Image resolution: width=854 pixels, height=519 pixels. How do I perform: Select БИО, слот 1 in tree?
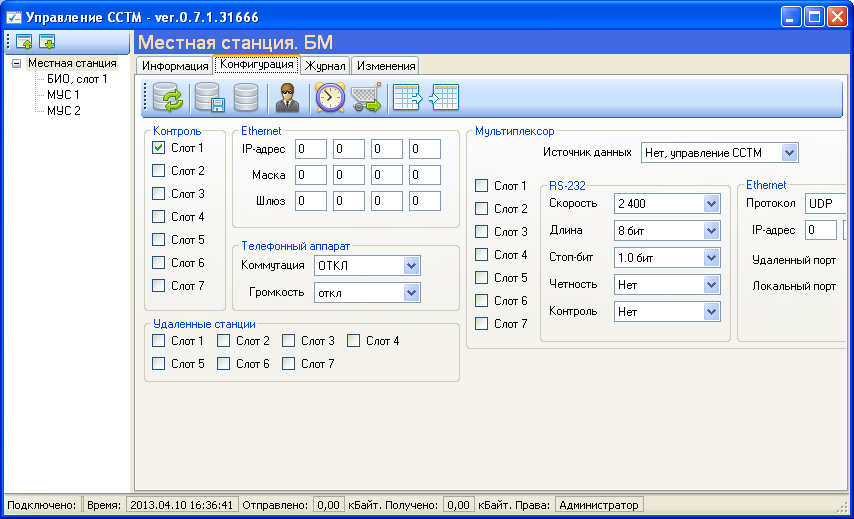[77, 79]
